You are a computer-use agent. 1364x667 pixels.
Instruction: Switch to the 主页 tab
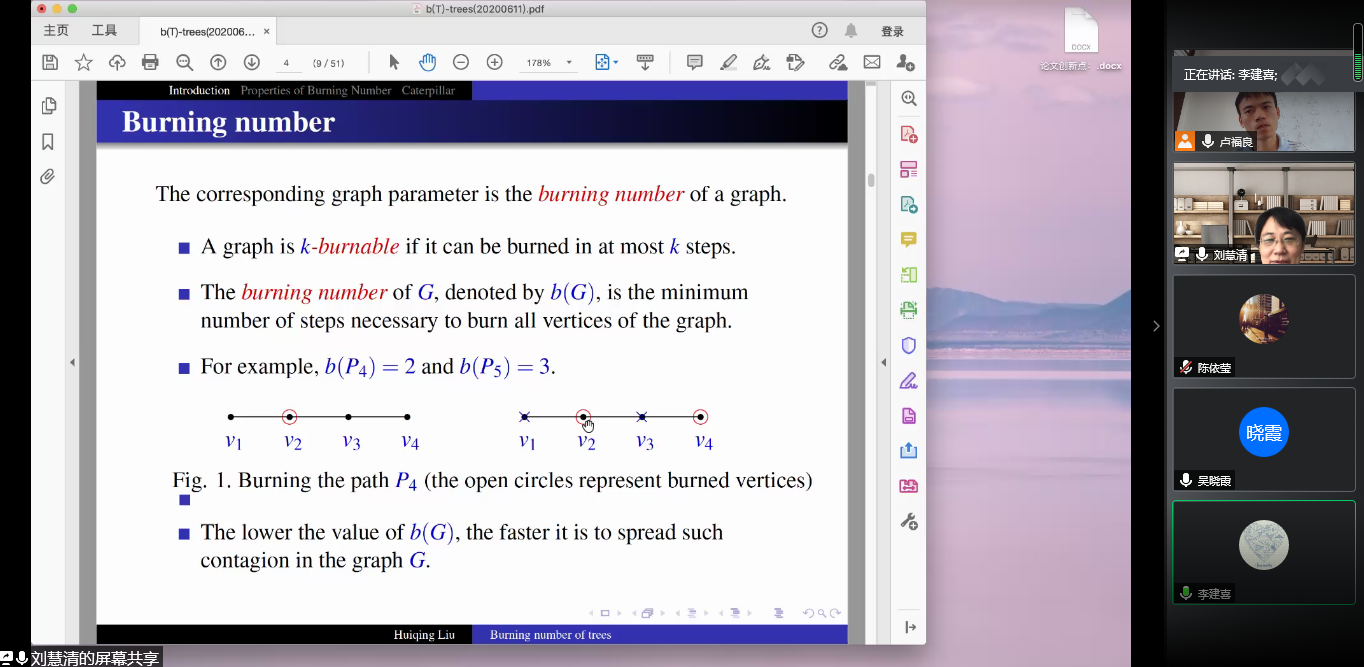pyautogui.click(x=56, y=31)
